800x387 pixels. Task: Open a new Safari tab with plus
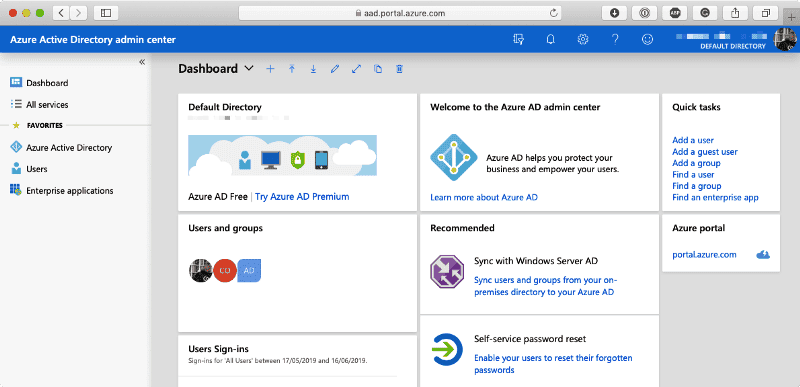791,16
